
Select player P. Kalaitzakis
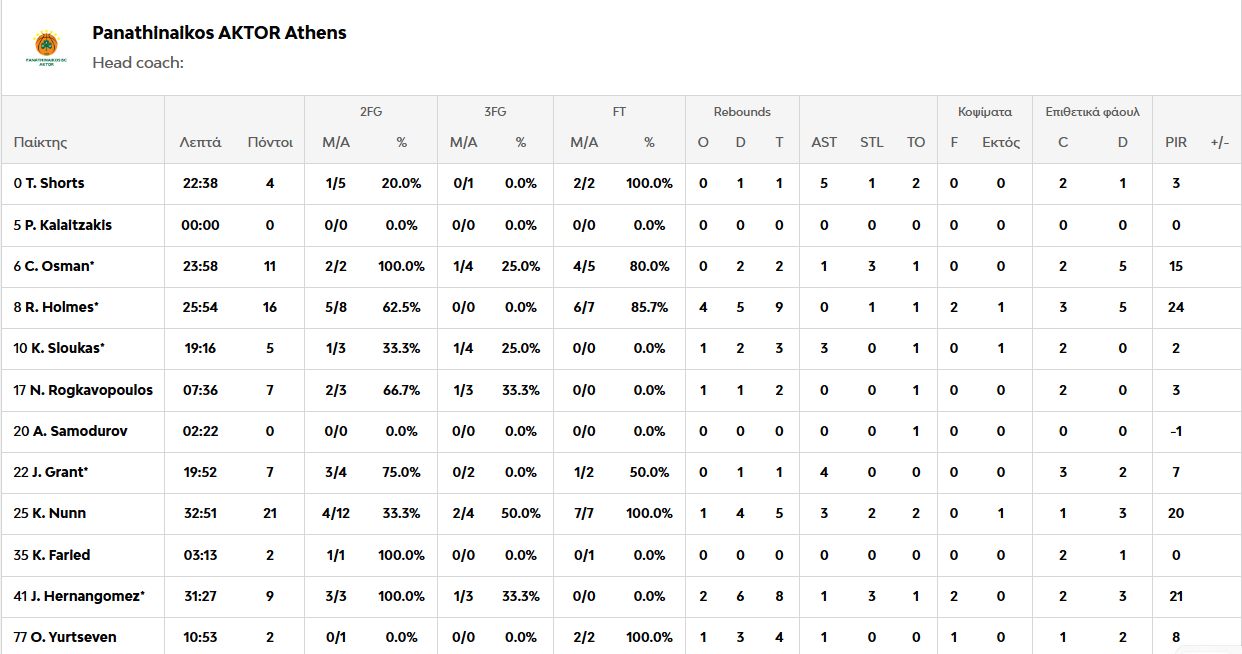[x=68, y=225]
